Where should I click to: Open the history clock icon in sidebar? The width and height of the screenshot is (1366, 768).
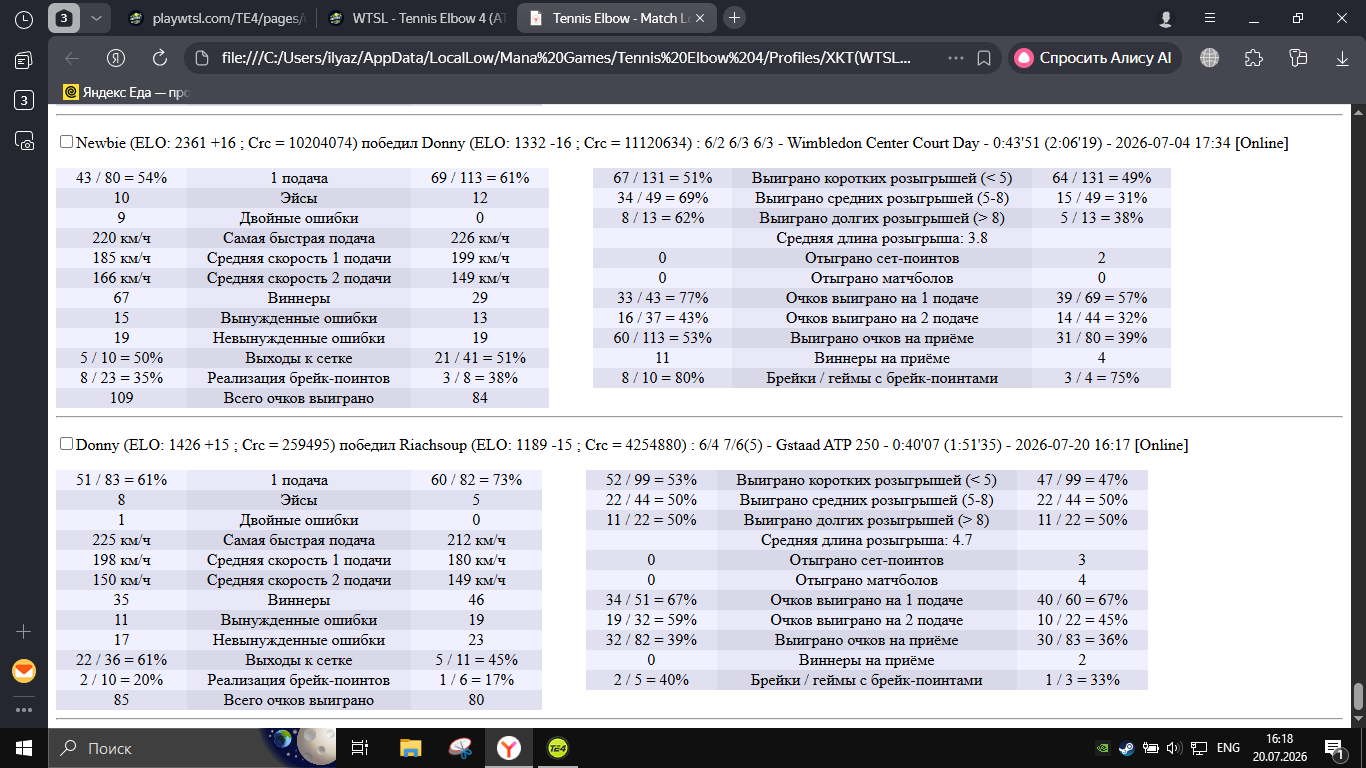tap(24, 18)
